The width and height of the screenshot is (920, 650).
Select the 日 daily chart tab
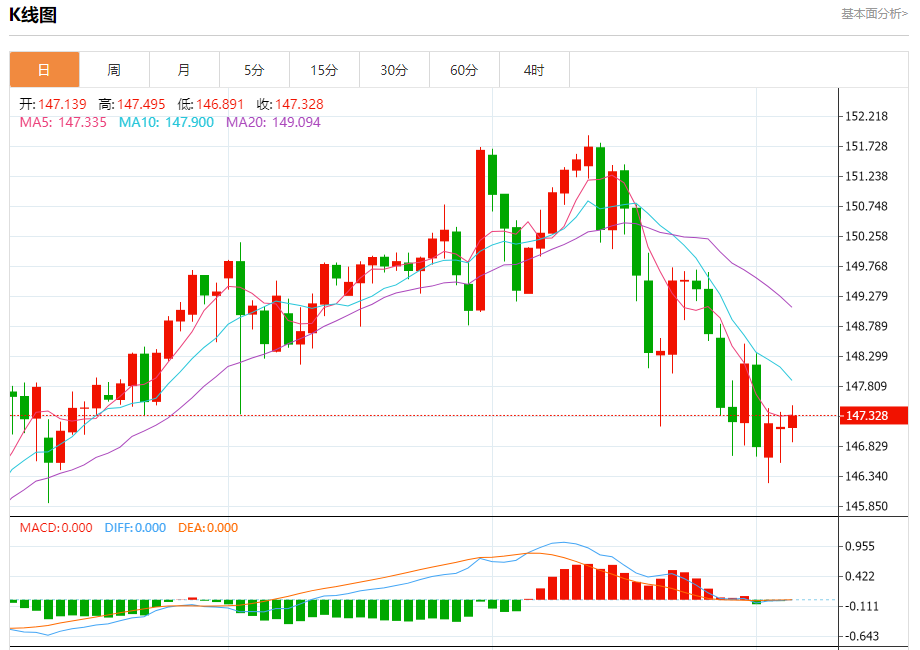click(45, 70)
